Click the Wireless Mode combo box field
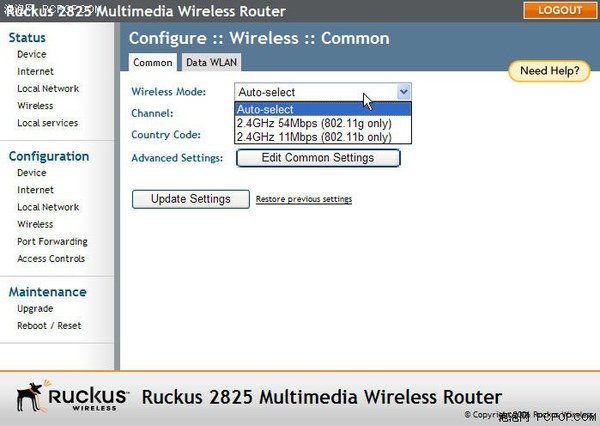This screenshot has height=426, width=600. point(323,92)
